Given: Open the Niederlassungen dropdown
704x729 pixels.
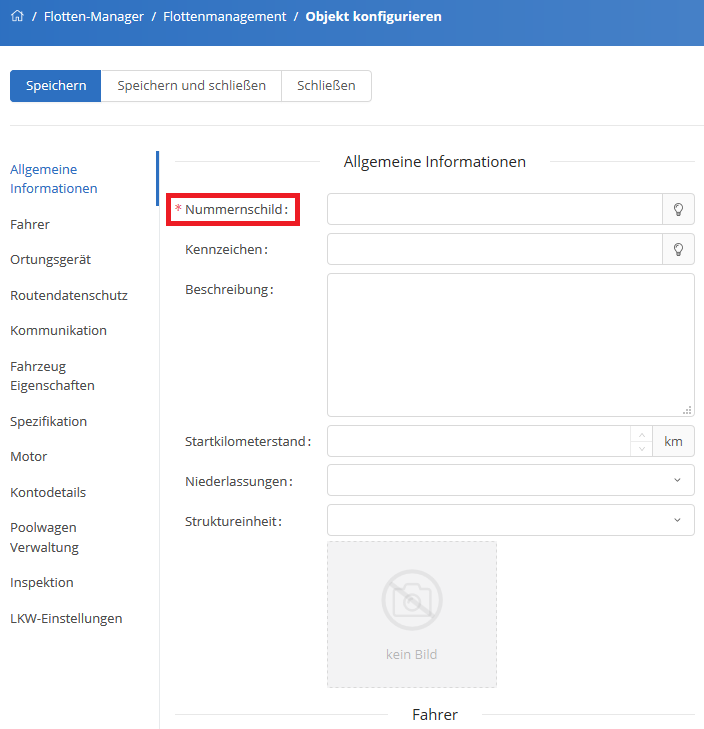Looking at the screenshot, I should point(510,480).
